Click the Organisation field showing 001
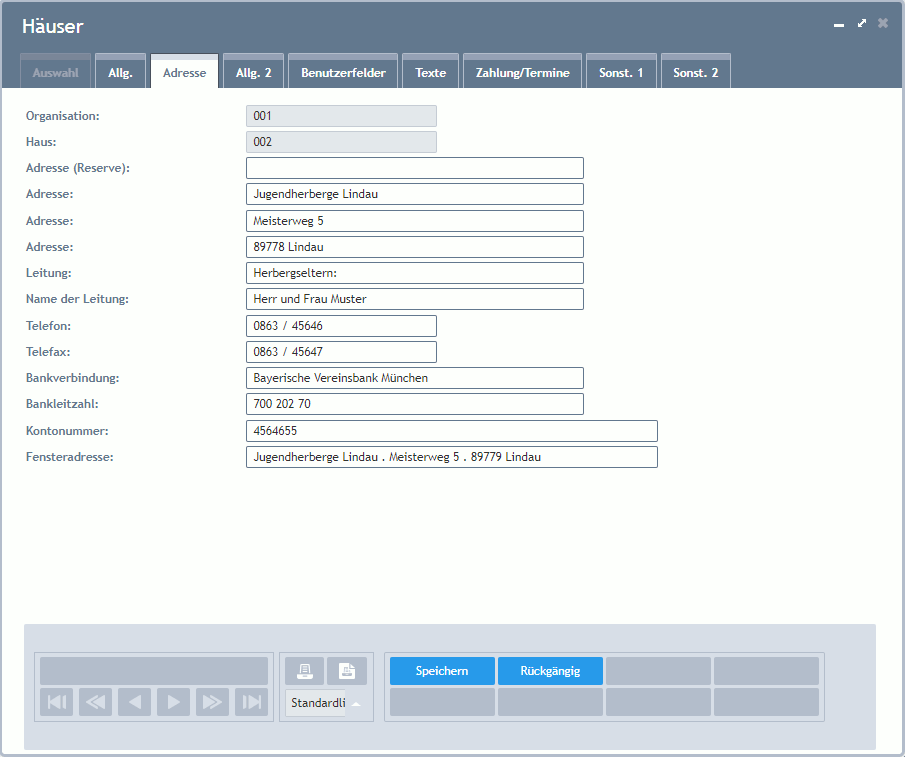This screenshot has height=757, width=905. pyautogui.click(x=341, y=116)
